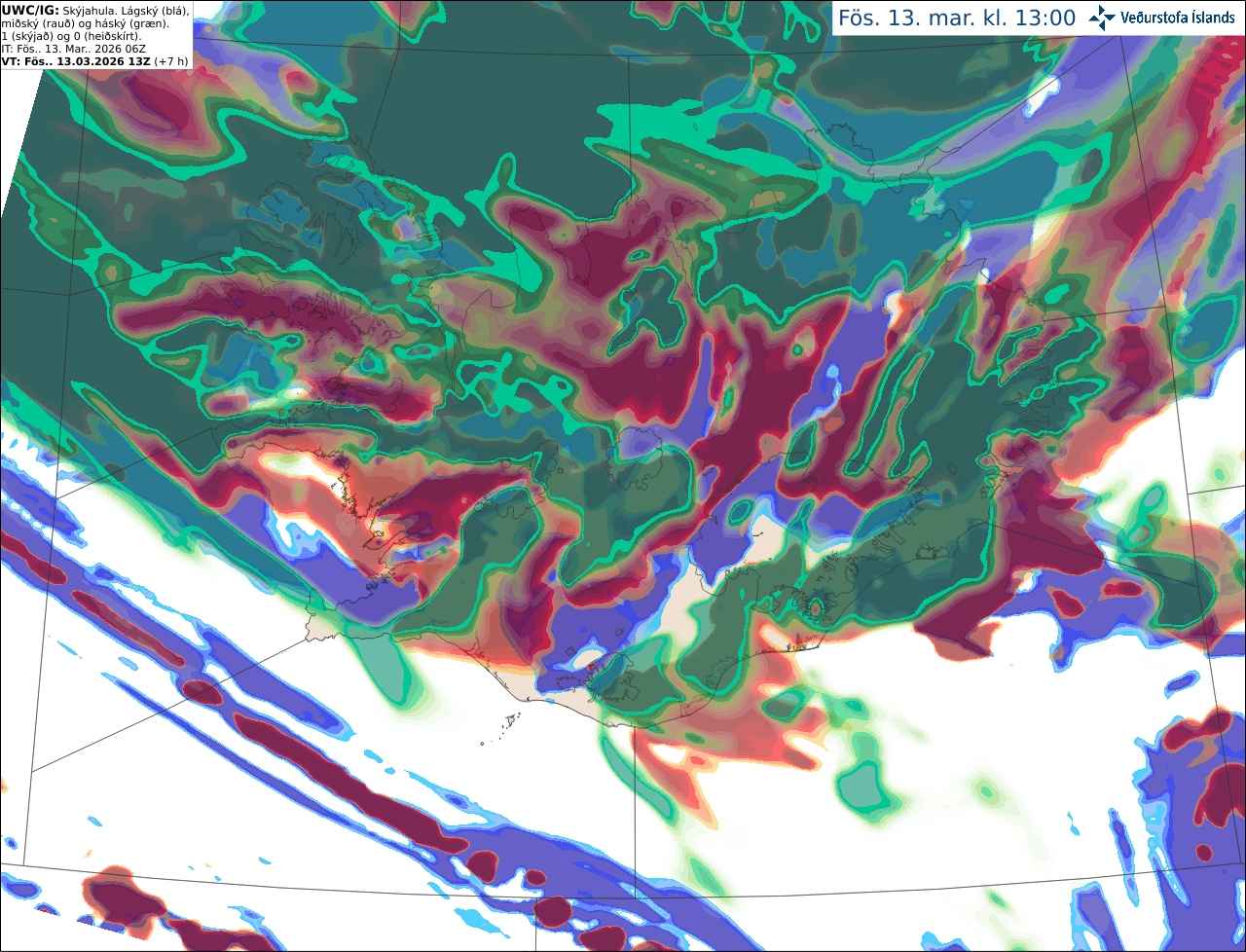1246x952 pixels.
Task: Click the 'Veðurstofa Íslands' text
Action: coord(1178,18)
